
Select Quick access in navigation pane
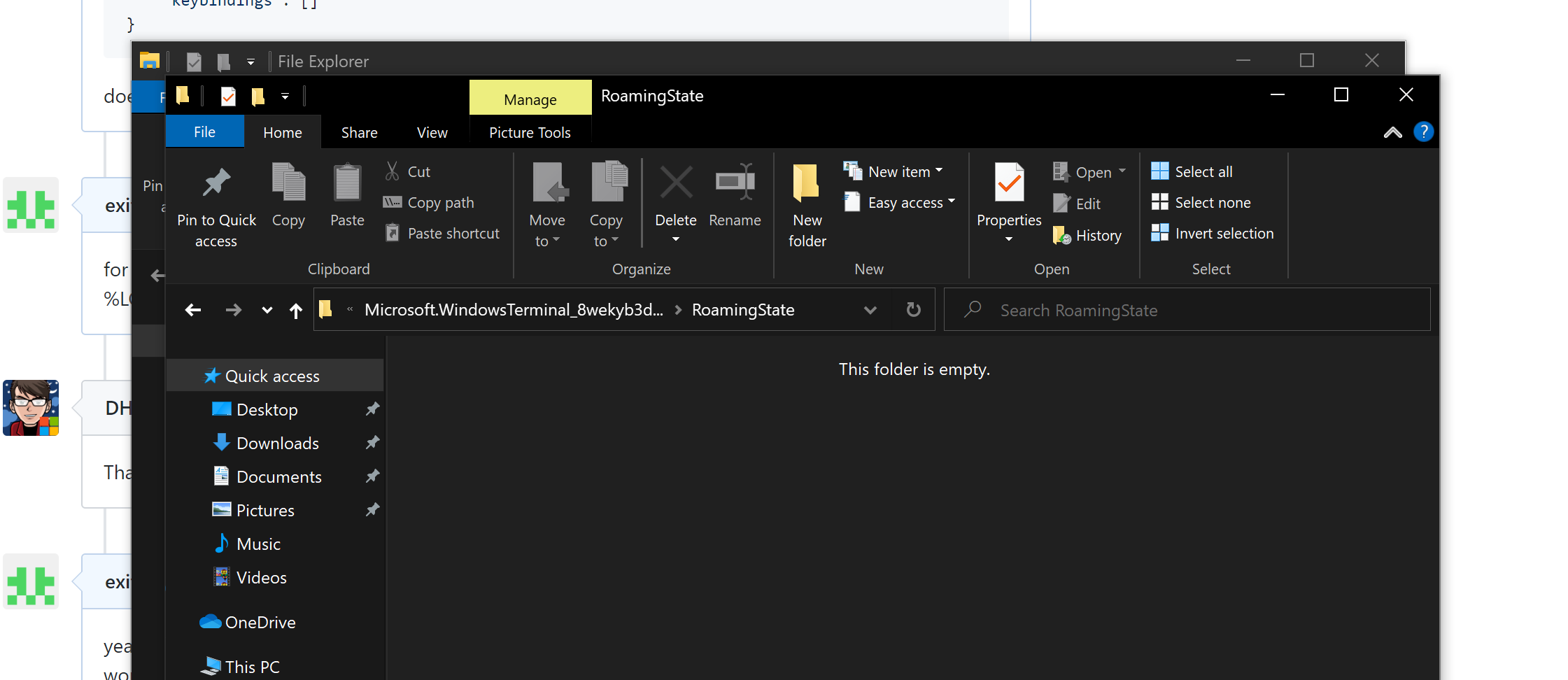pos(274,376)
